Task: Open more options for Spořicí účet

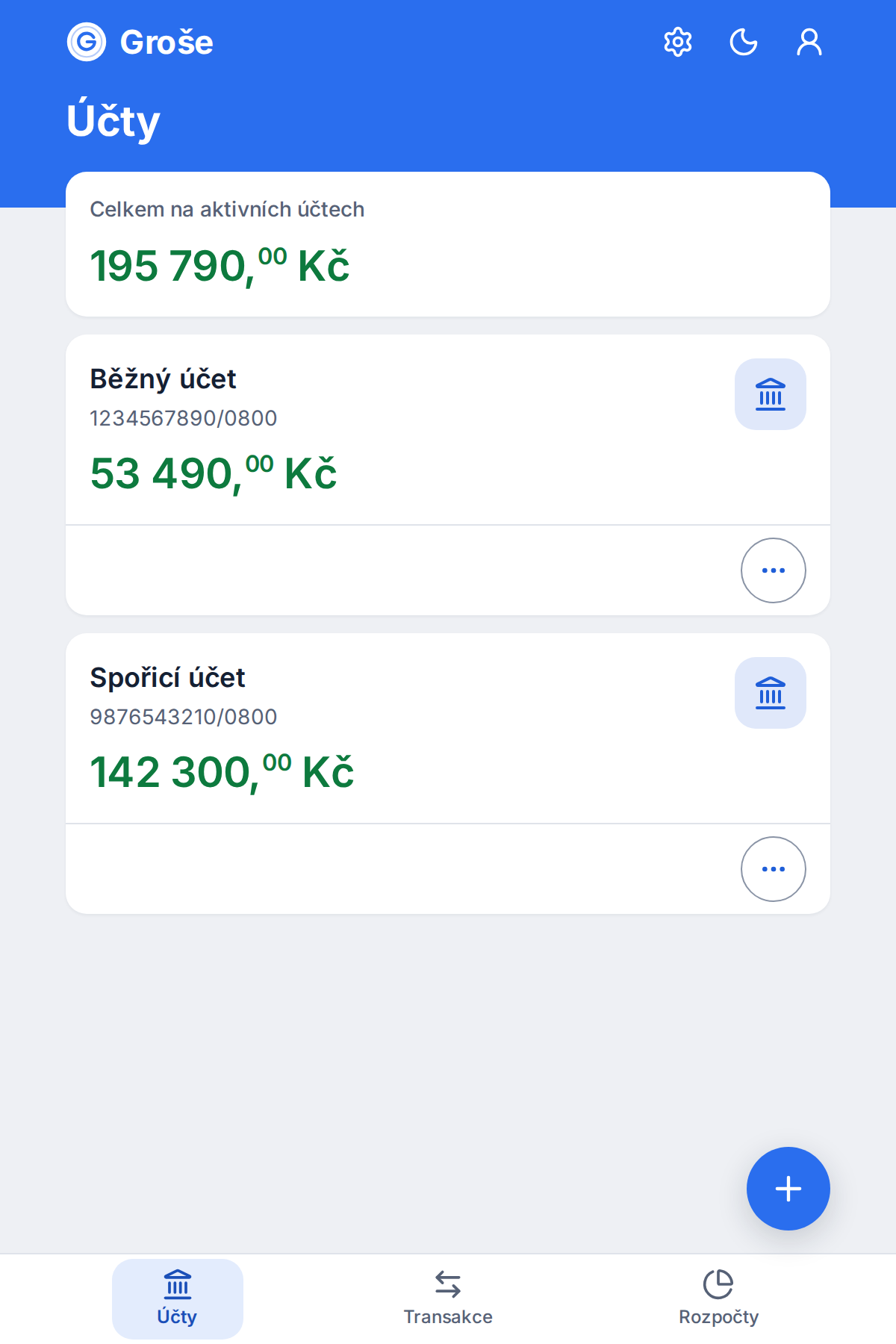Action: point(774,869)
